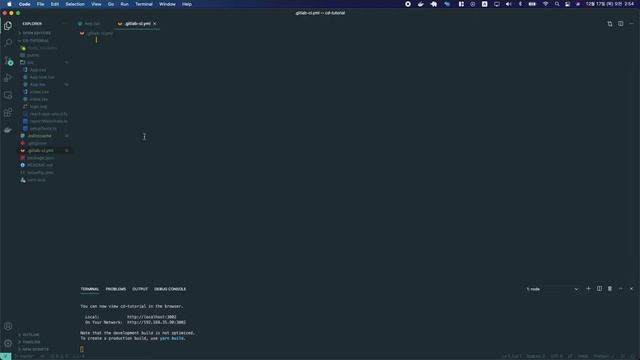
Task: Switch to the Debug Console tab
Action: (x=170, y=289)
